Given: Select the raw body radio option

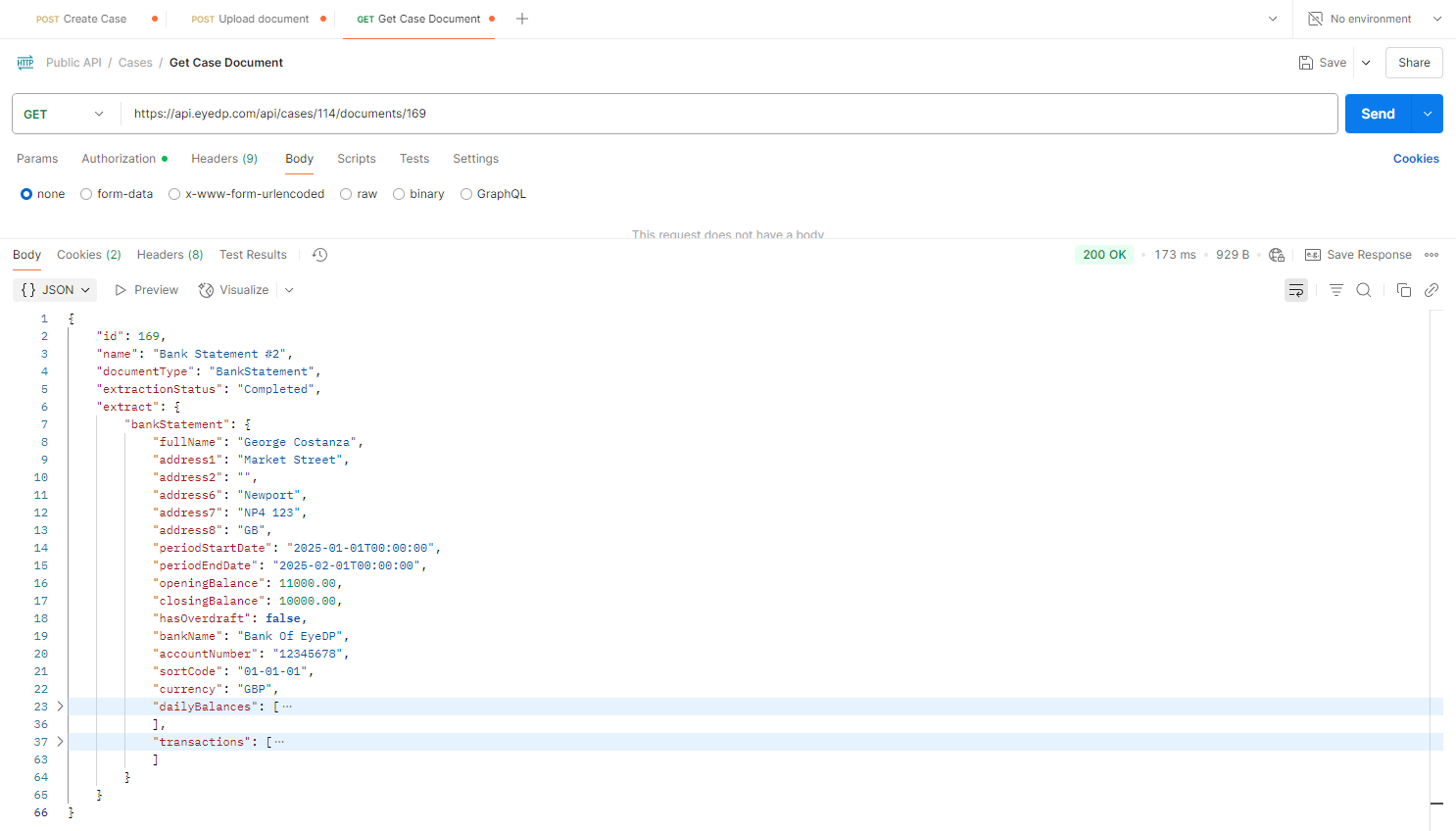Looking at the screenshot, I should pos(346,194).
